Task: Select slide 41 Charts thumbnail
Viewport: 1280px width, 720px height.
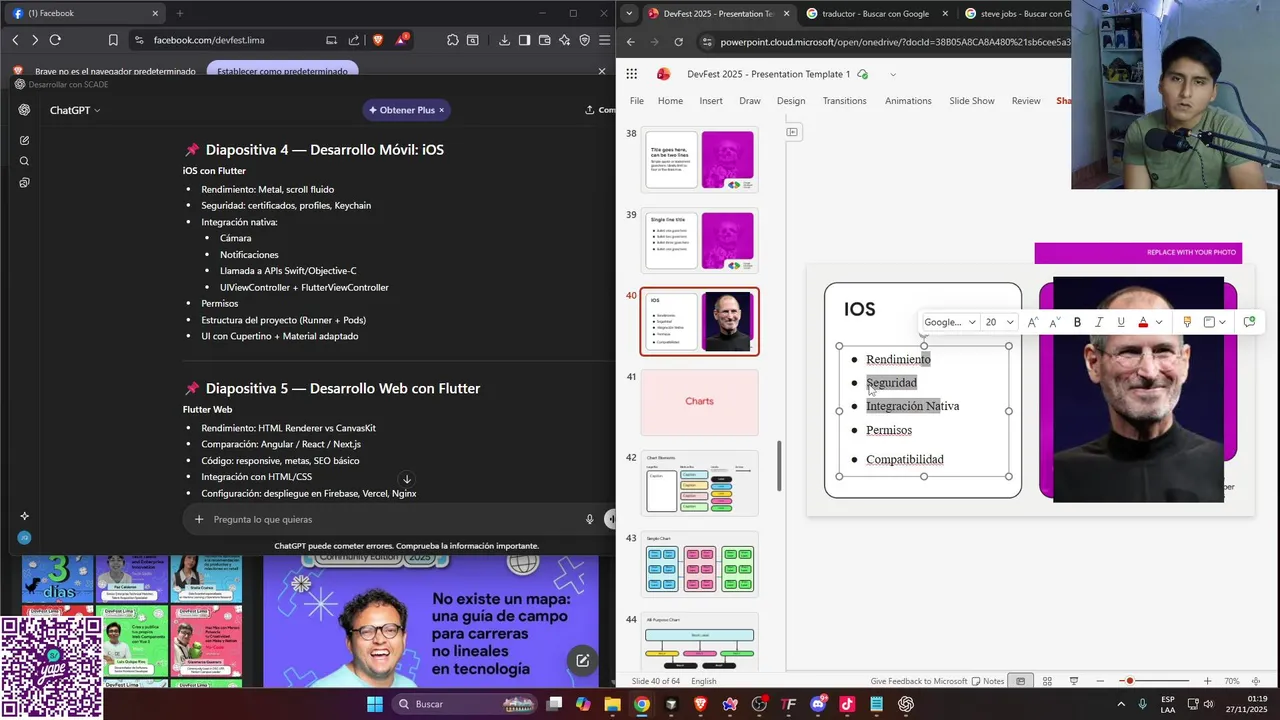Action: pyautogui.click(x=699, y=402)
